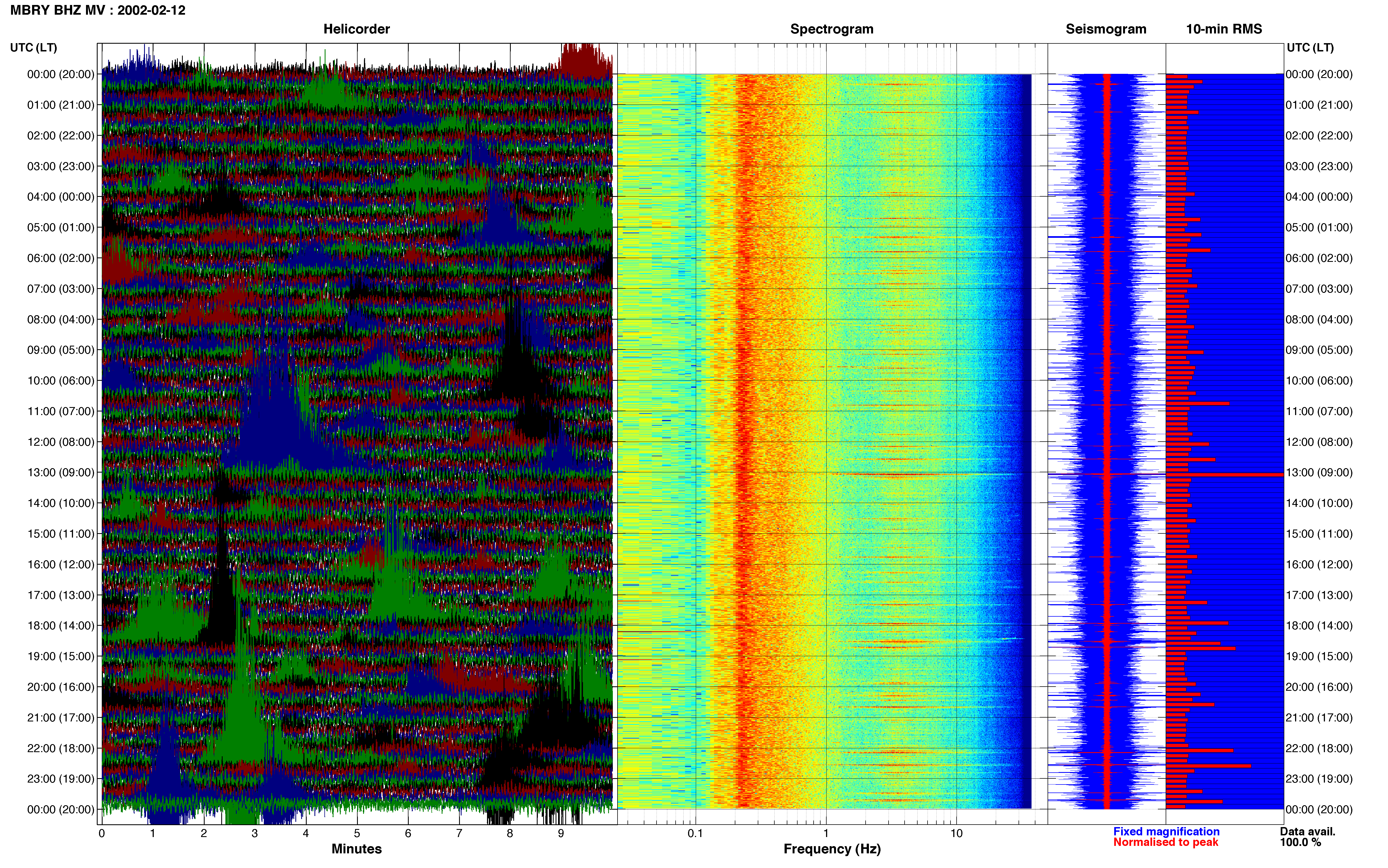This screenshot has height=868, width=1388.
Task: Click the right 'UTC (LT)' axis label
Action: [1310, 48]
